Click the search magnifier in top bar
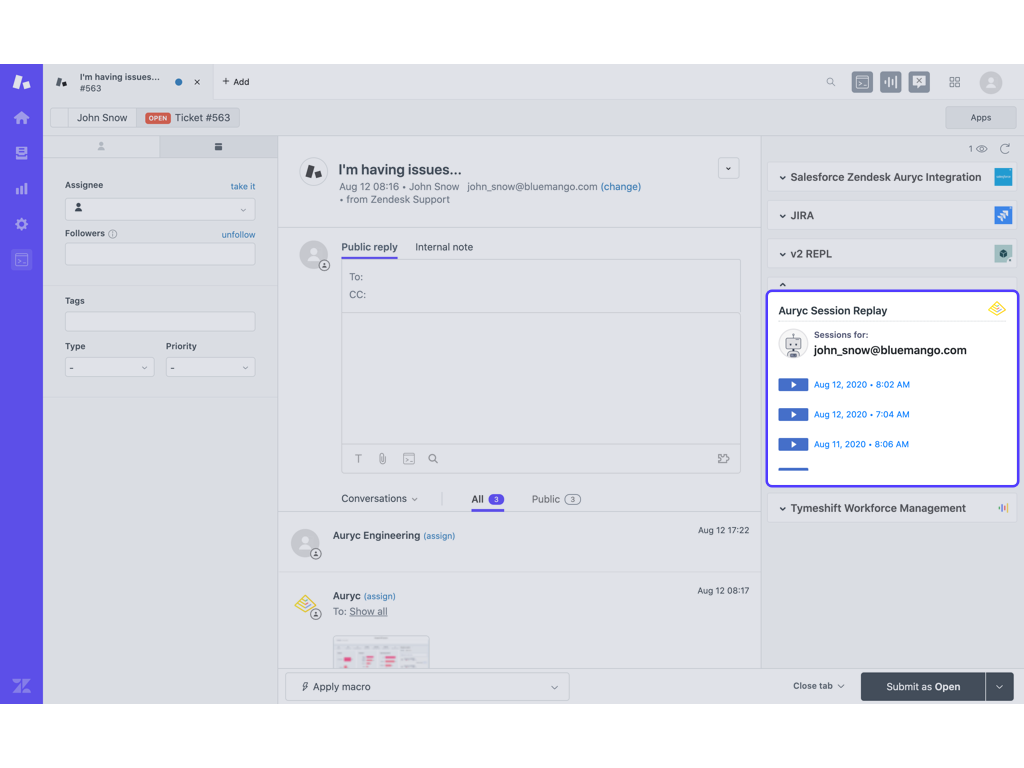 tap(831, 82)
